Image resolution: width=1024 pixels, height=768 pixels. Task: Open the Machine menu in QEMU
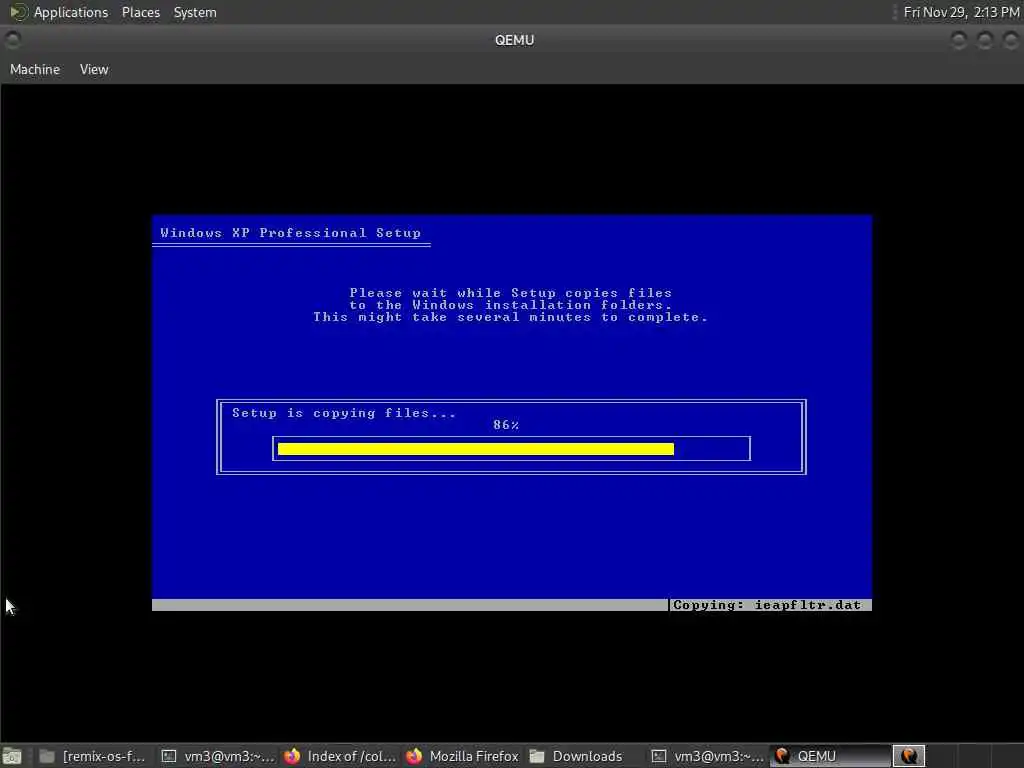click(x=35, y=69)
